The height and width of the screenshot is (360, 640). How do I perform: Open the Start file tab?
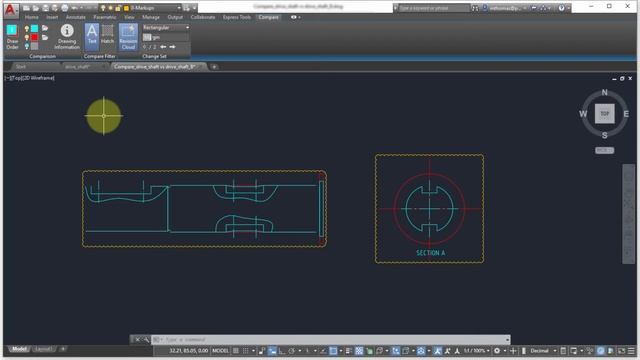coord(21,67)
